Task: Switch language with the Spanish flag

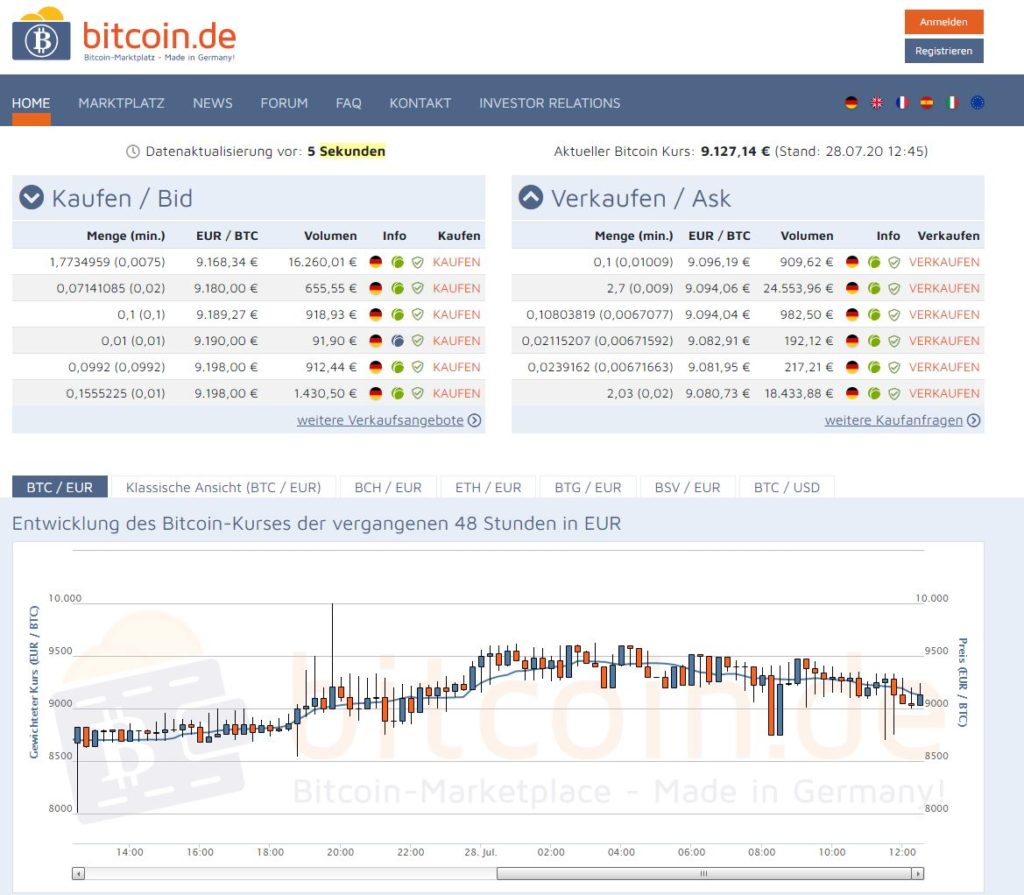Action: [x=927, y=103]
